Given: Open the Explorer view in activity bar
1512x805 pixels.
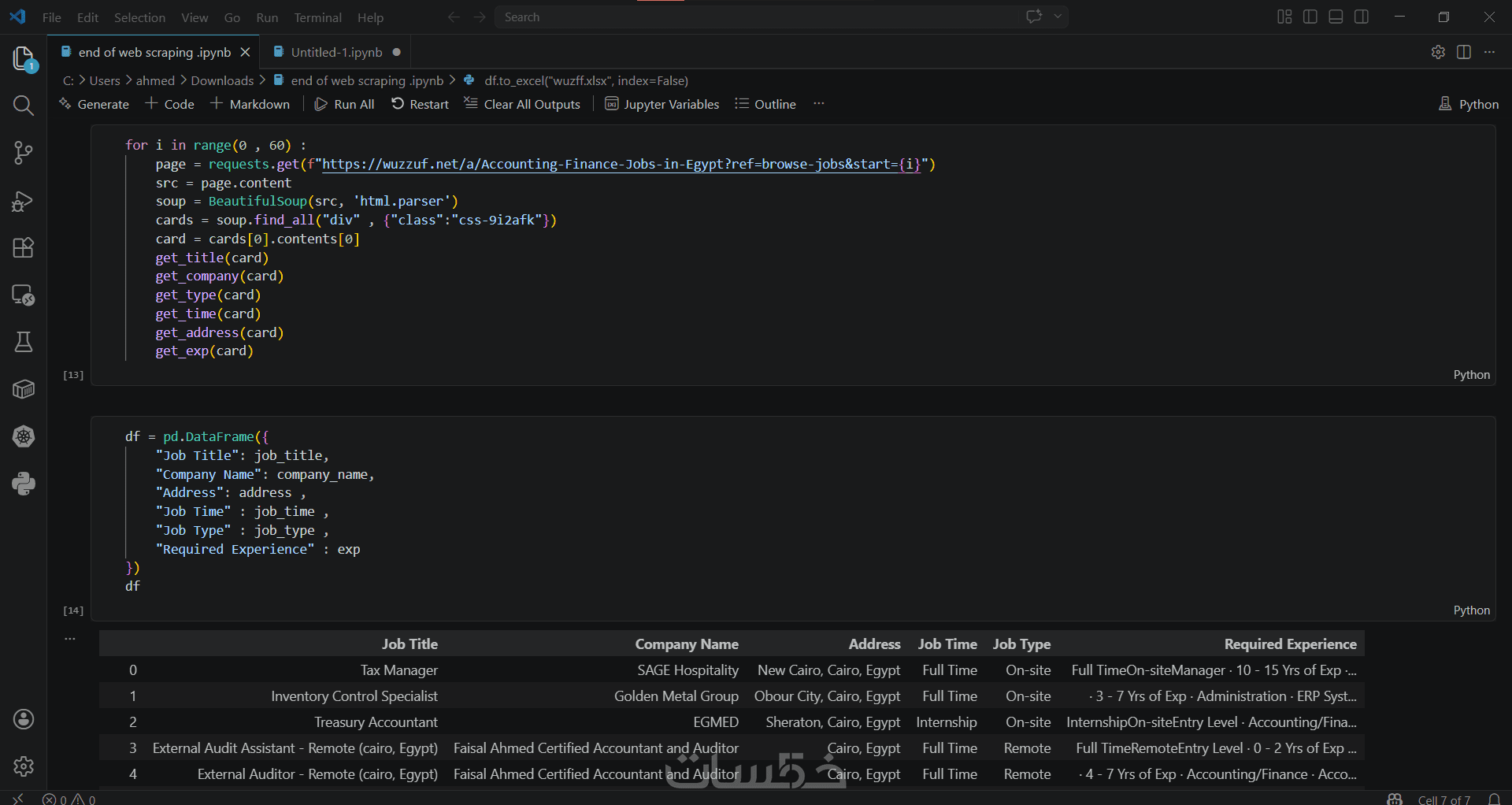Looking at the screenshot, I should point(24,58).
